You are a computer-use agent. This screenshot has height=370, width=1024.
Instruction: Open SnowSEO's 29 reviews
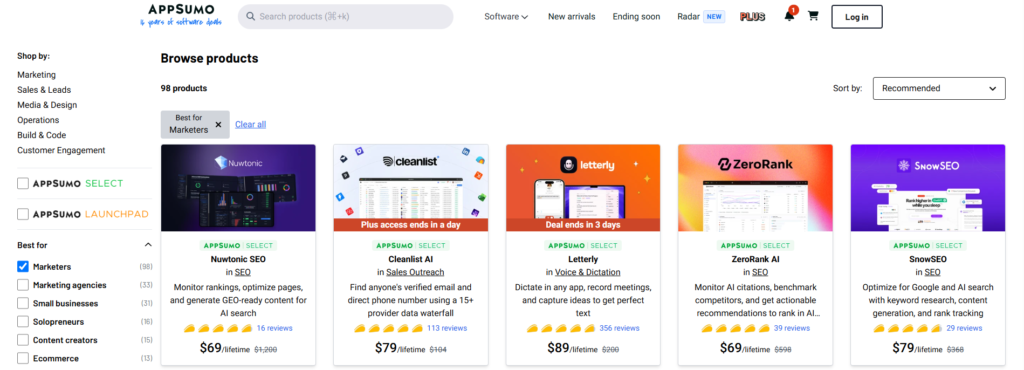[x=964, y=328]
